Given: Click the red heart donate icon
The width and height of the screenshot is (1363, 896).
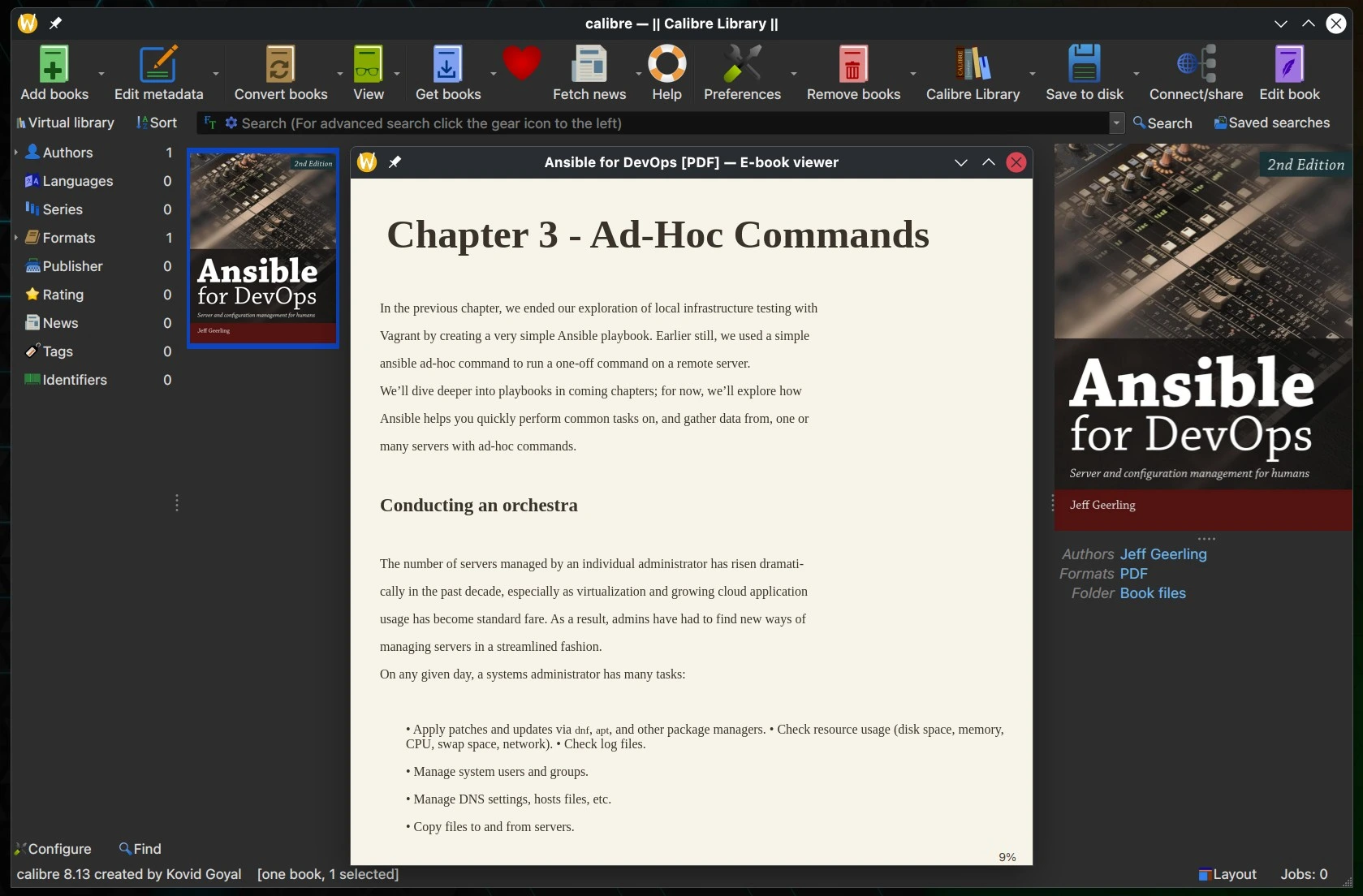Looking at the screenshot, I should point(521,63).
